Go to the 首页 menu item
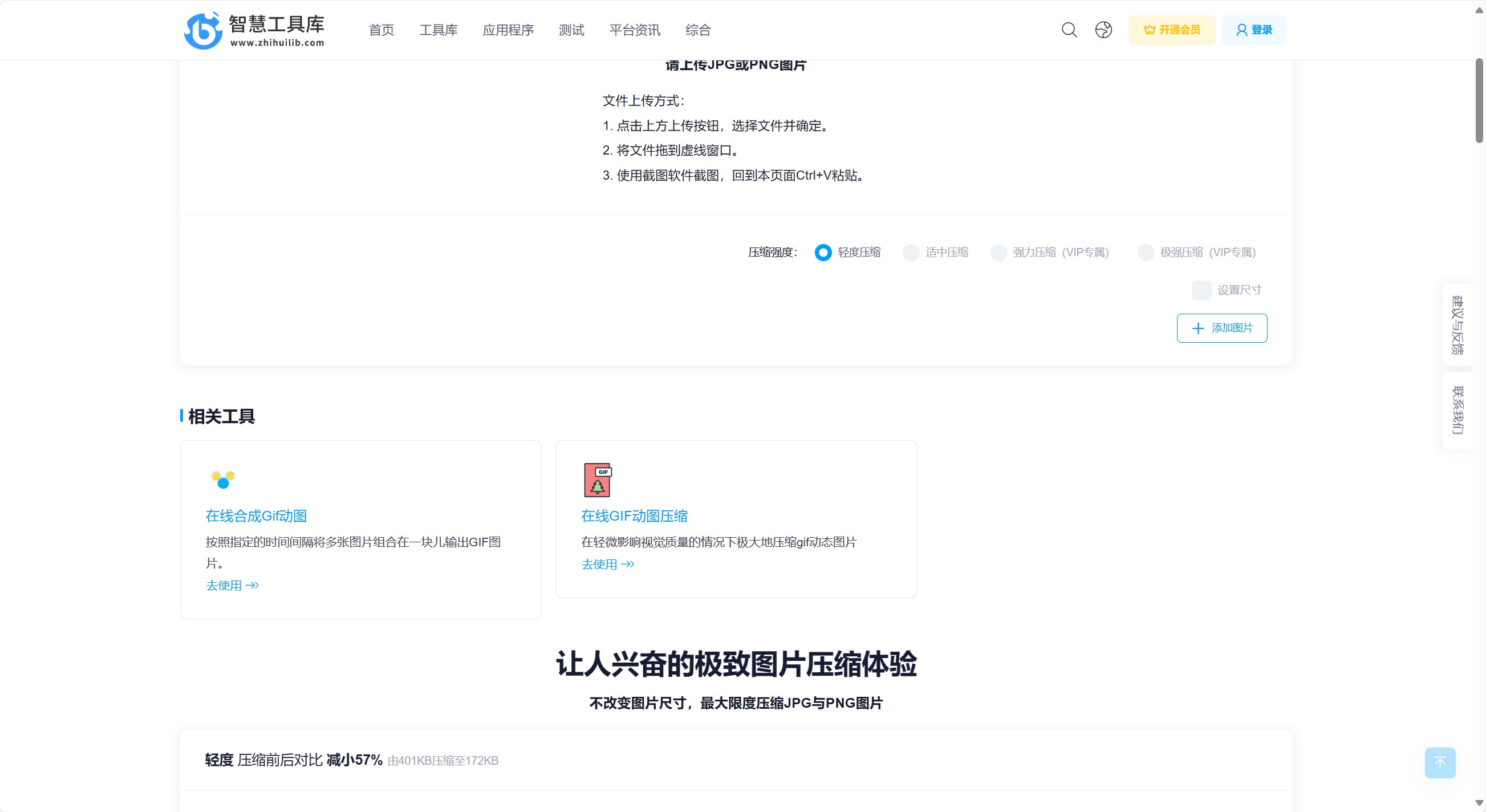The height and width of the screenshot is (812, 1486). 381,30
